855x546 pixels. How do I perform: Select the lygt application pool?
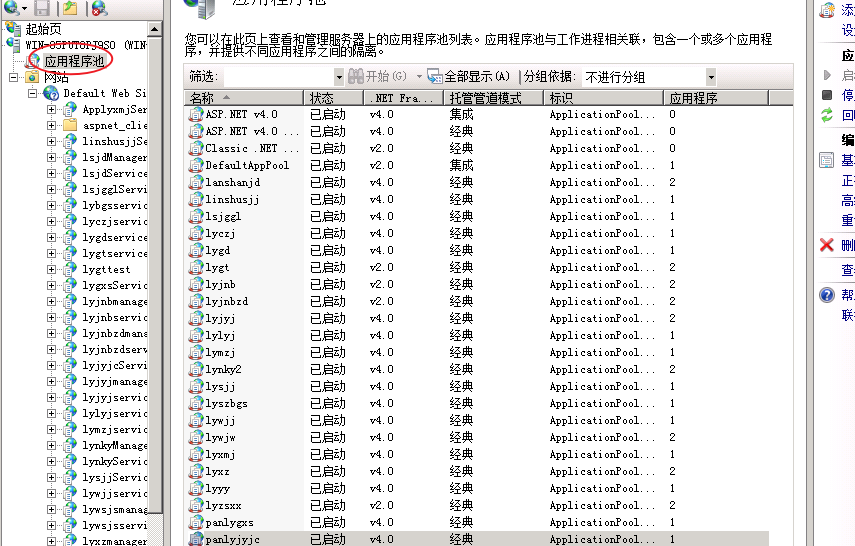click(477, 267)
